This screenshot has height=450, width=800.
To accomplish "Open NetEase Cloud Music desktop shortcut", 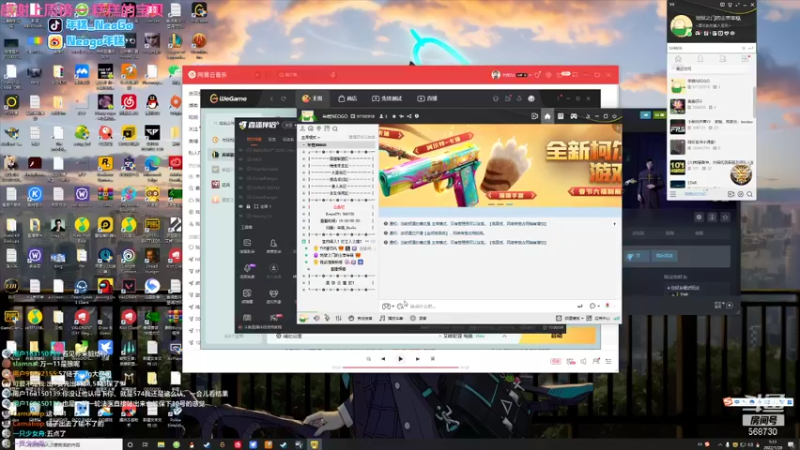I will tap(129, 102).
